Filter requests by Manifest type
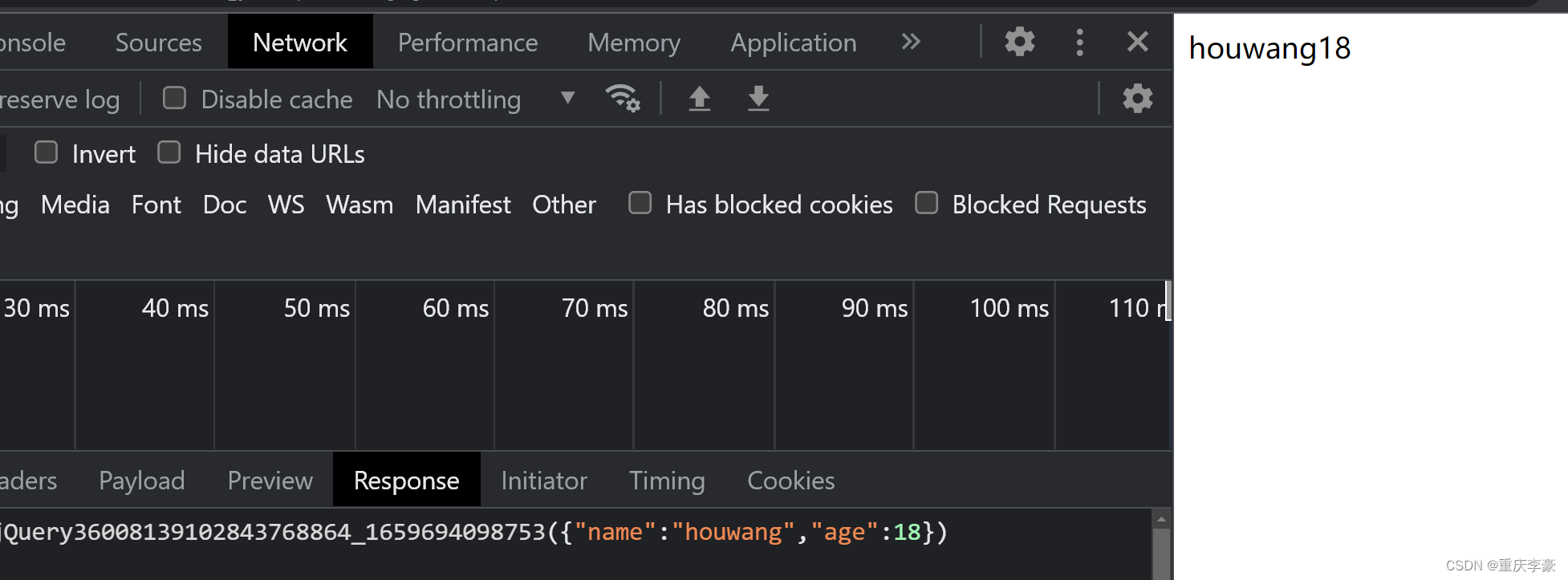This screenshot has height=580, width=1568. pyautogui.click(x=463, y=205)
